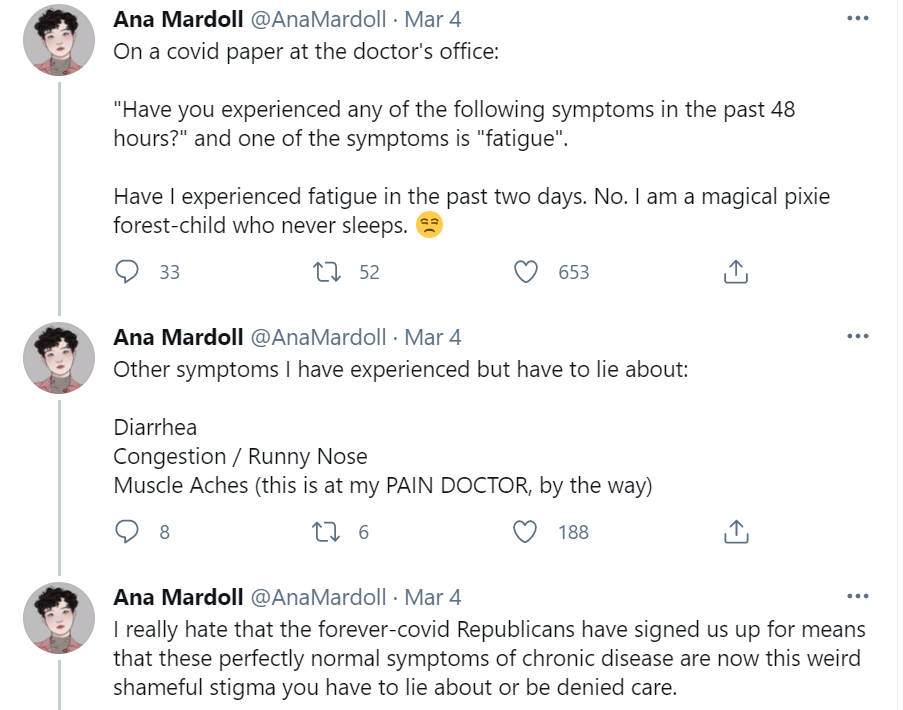Share the first tweet about covid paper

735,271
